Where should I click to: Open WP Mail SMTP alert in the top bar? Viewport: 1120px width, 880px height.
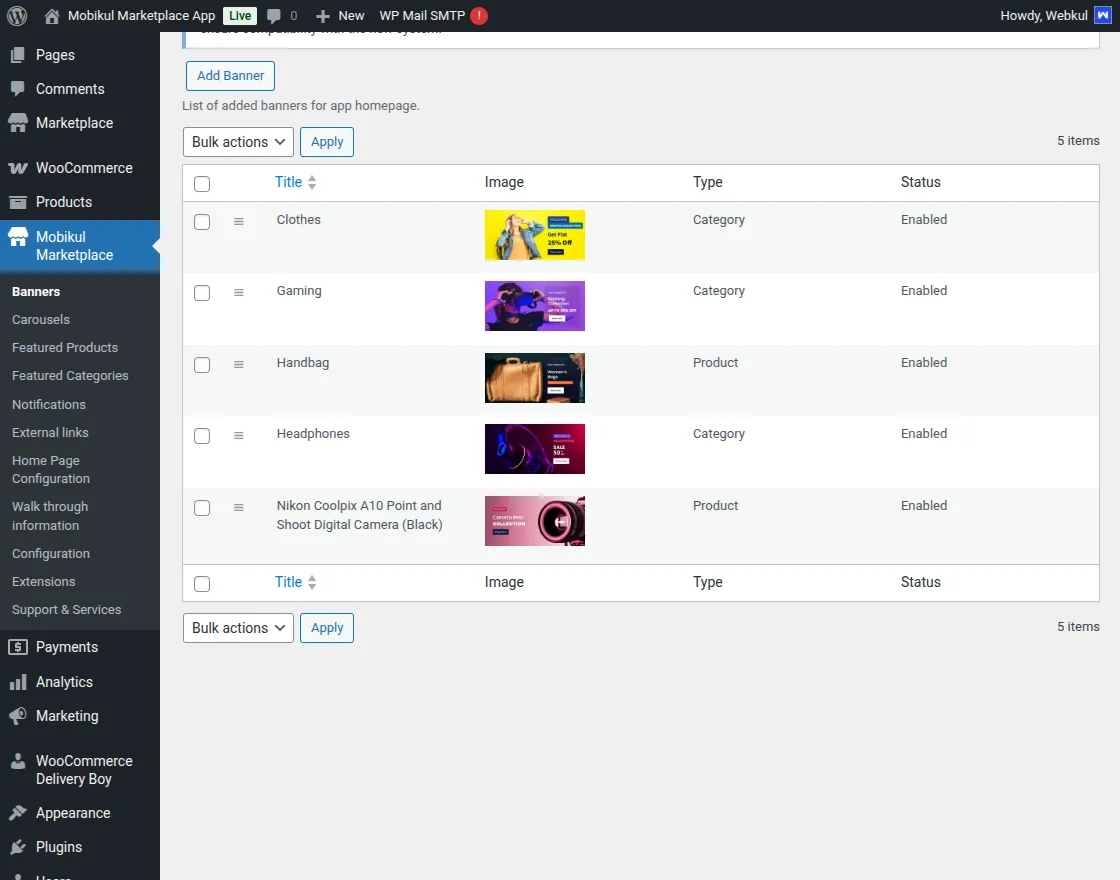(477, 15)
